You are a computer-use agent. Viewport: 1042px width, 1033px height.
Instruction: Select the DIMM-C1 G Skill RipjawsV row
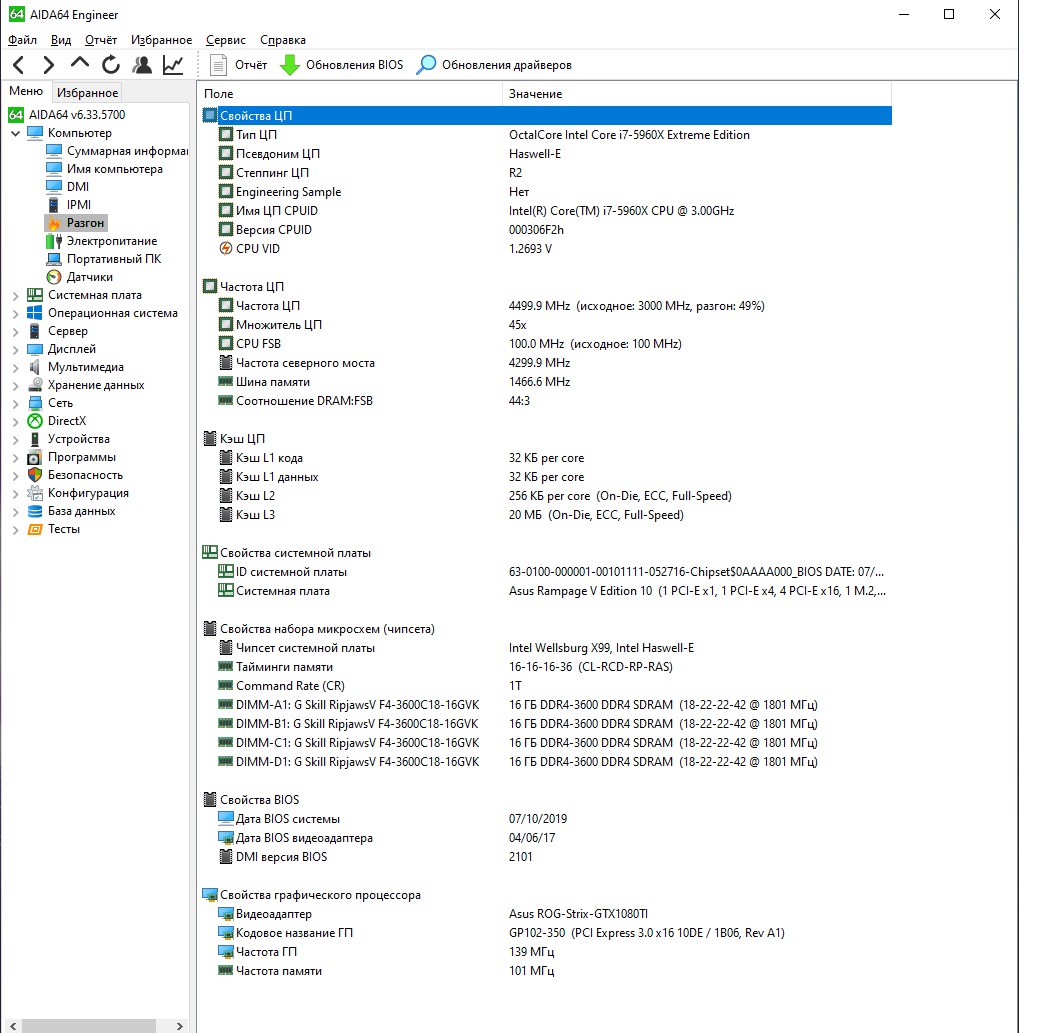tap(546, 743)
